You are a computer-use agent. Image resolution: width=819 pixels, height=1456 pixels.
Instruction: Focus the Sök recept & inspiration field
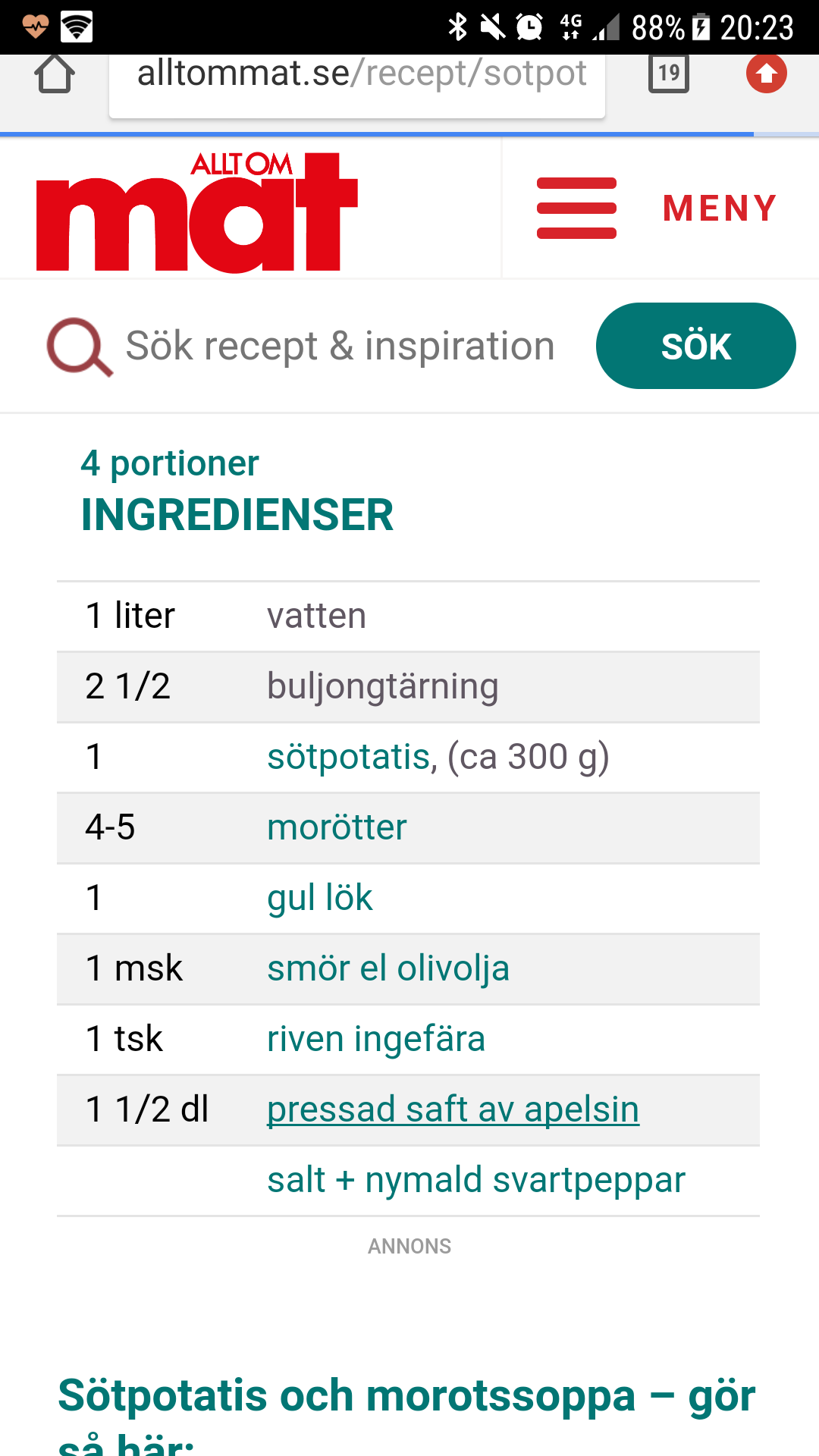pos(340,347)
